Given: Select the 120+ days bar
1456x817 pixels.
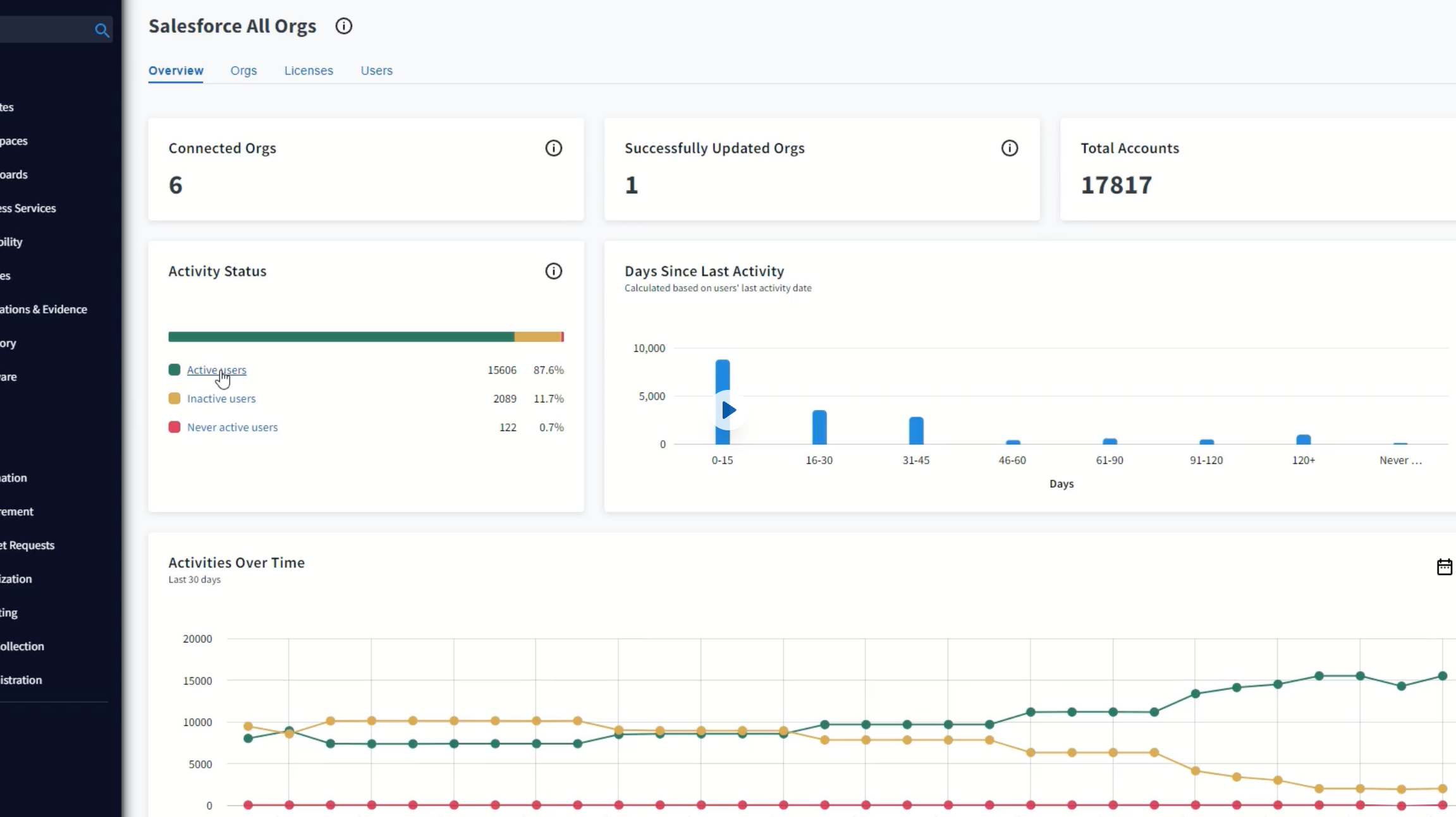Looking at the screenshot, I should point(1303,439).
